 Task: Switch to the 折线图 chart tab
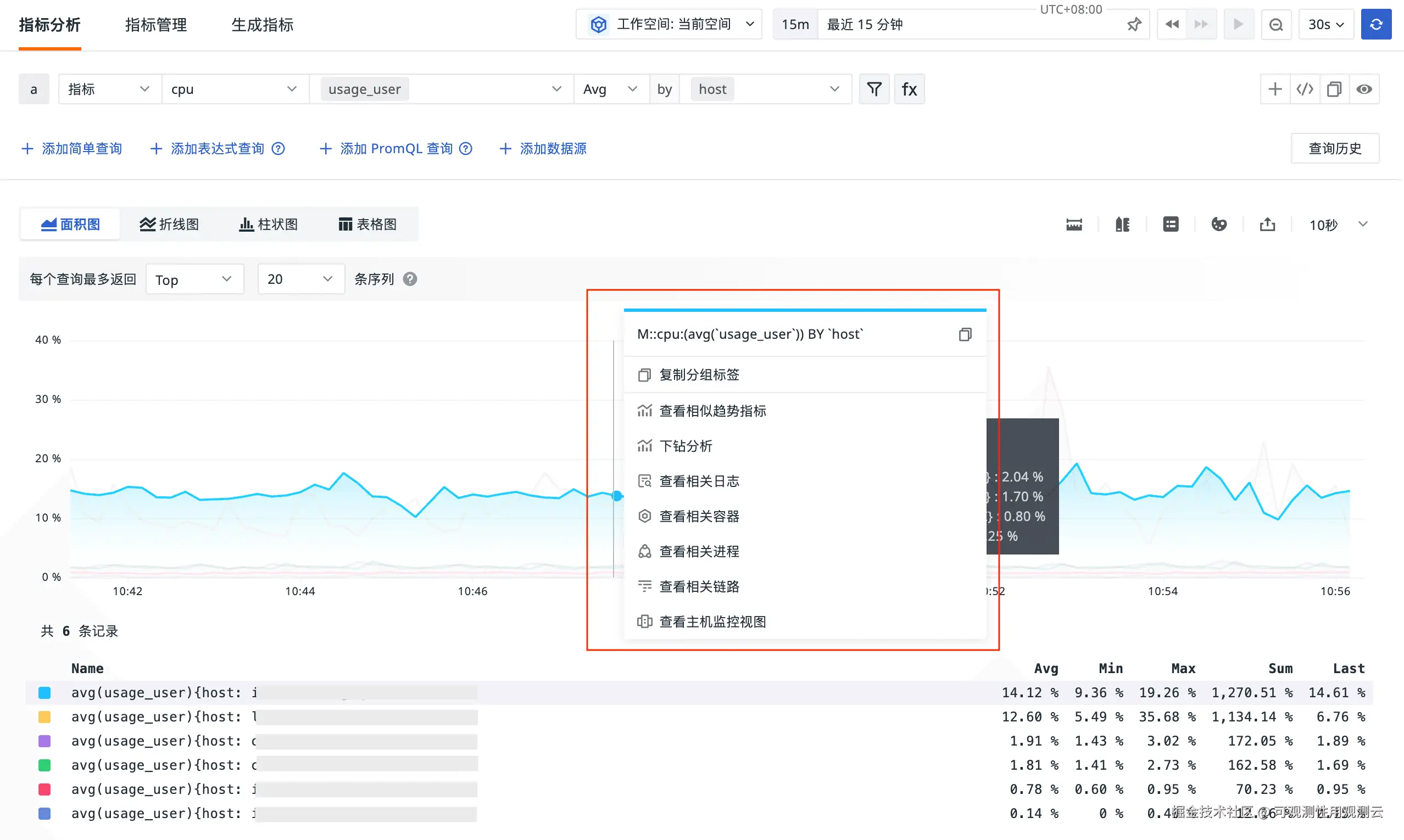click(169, 225)
